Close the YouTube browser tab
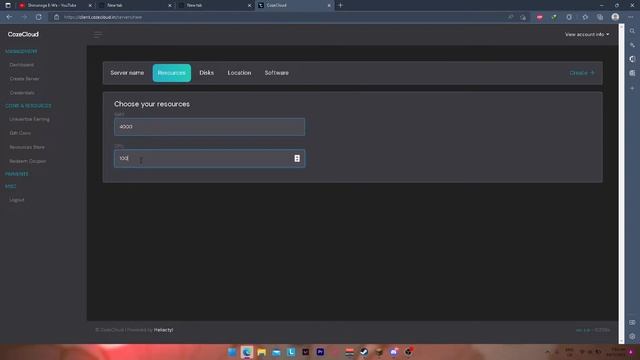 (90, 5)
